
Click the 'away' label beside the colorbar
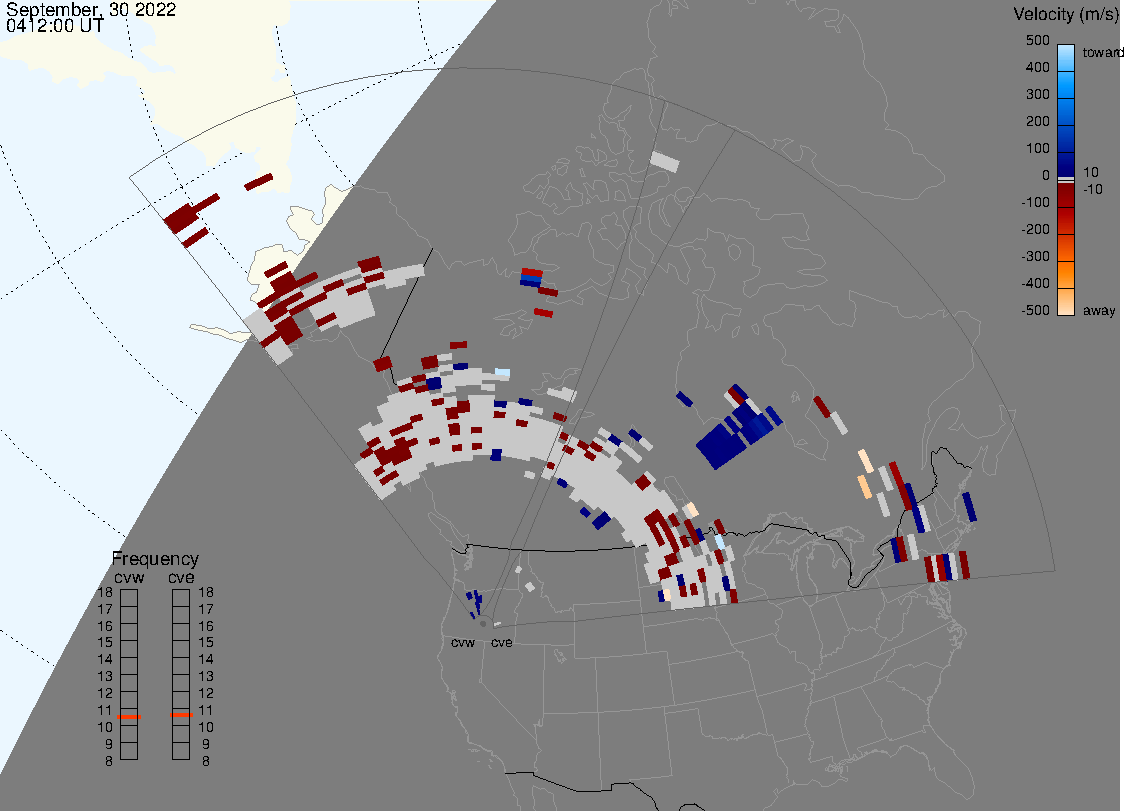pos(1099,310)
